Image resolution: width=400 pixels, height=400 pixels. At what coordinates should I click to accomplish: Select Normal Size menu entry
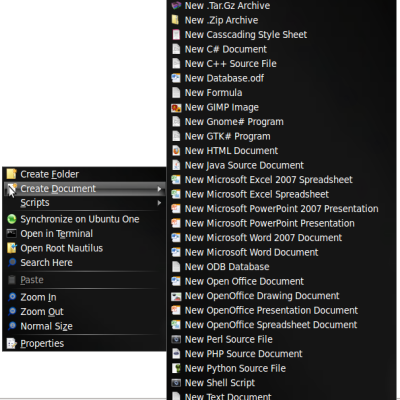pos(84,326)
